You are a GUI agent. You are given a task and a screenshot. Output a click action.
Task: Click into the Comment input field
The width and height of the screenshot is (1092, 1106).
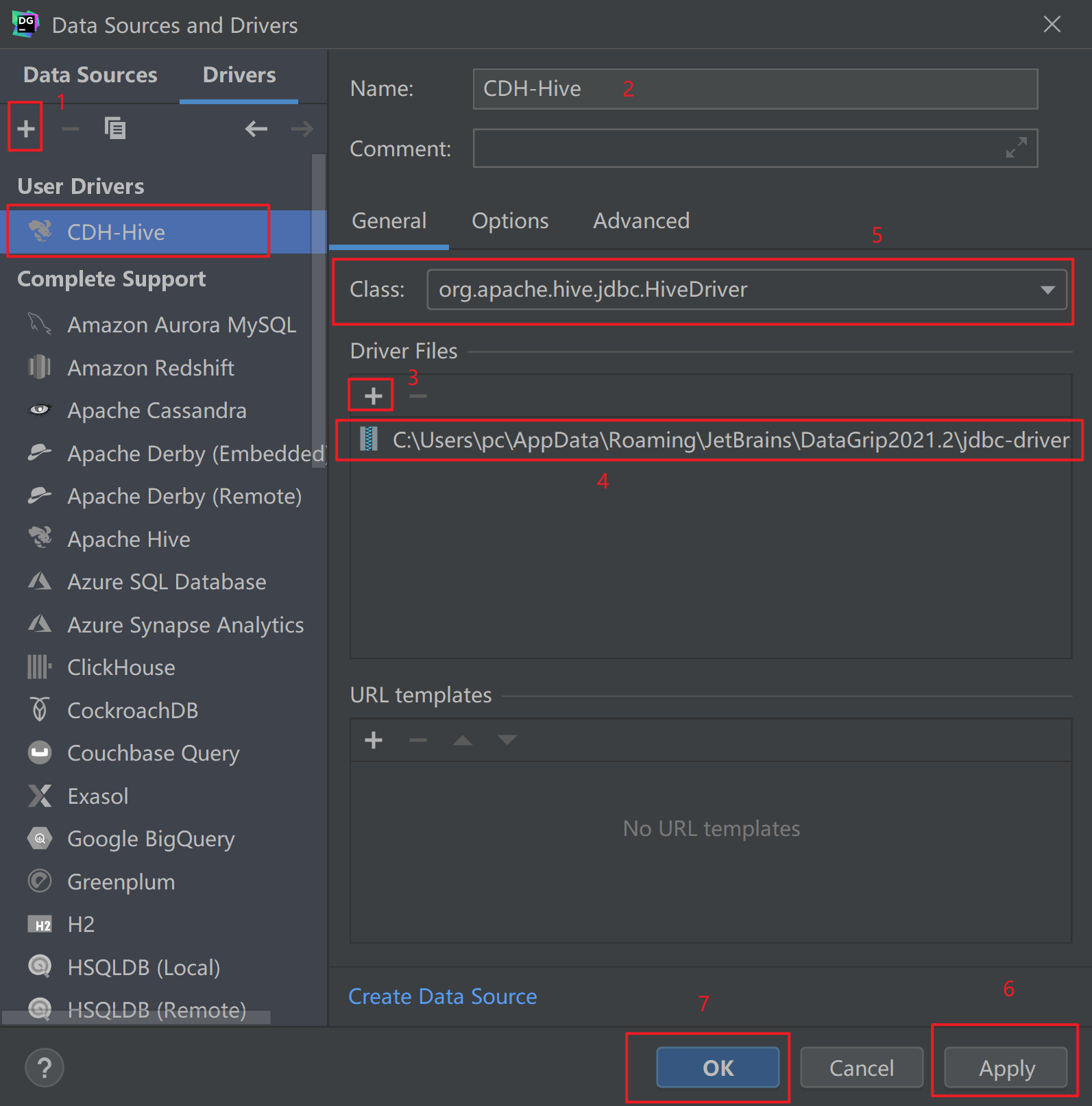click(x=755, y=148)
